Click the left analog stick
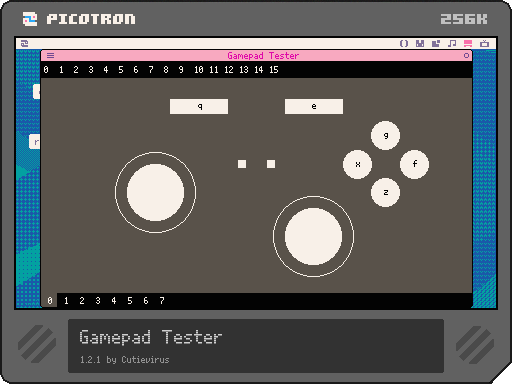This screenshot has width=512, height=384. click(155, 192)
